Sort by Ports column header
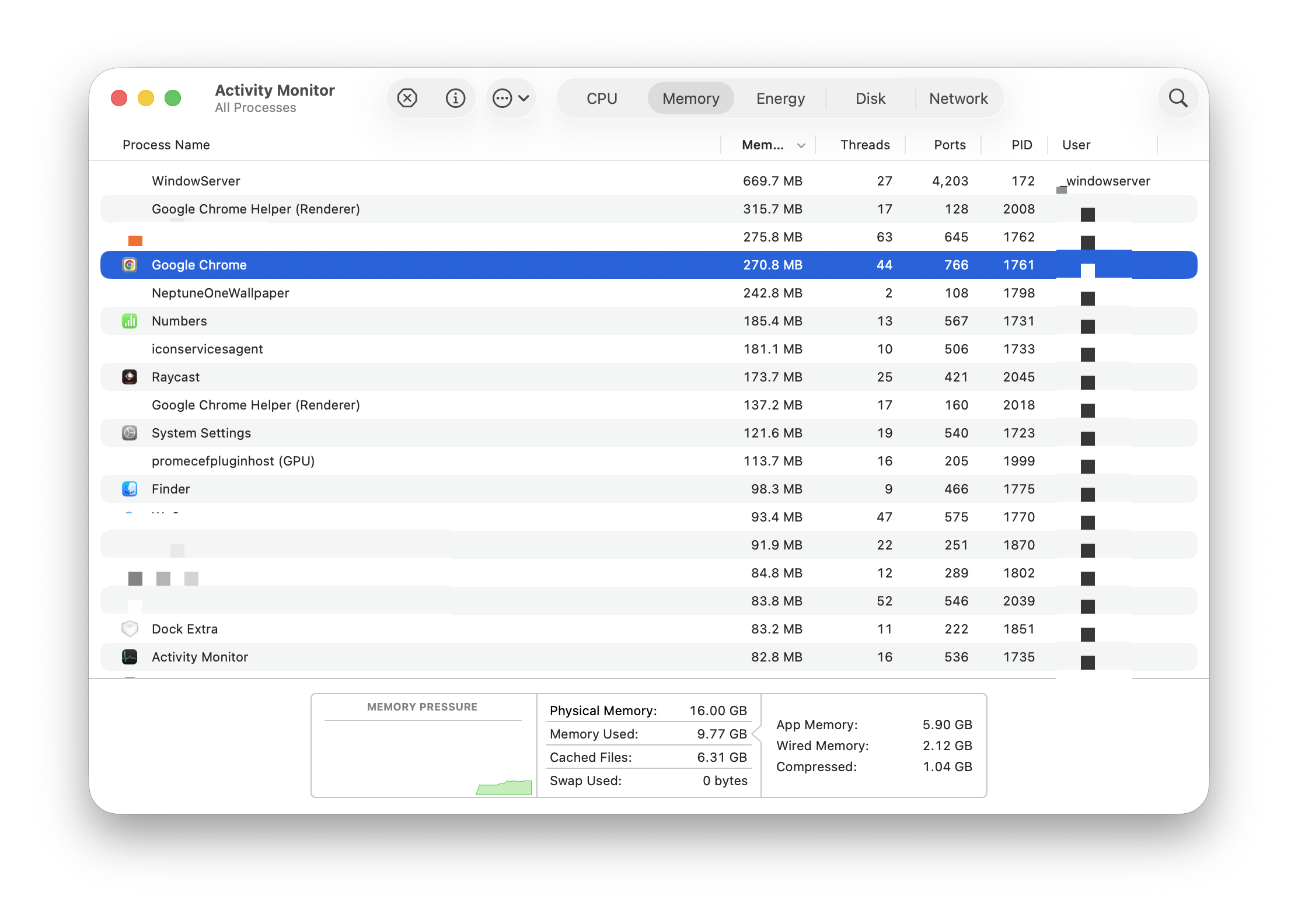1298x924 pixels. [950, 145]
